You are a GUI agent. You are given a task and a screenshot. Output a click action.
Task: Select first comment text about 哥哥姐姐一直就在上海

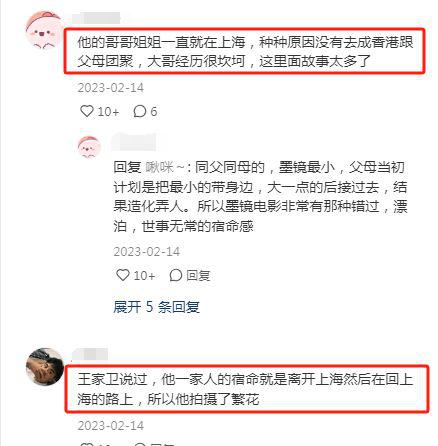[x=245, y=52]
